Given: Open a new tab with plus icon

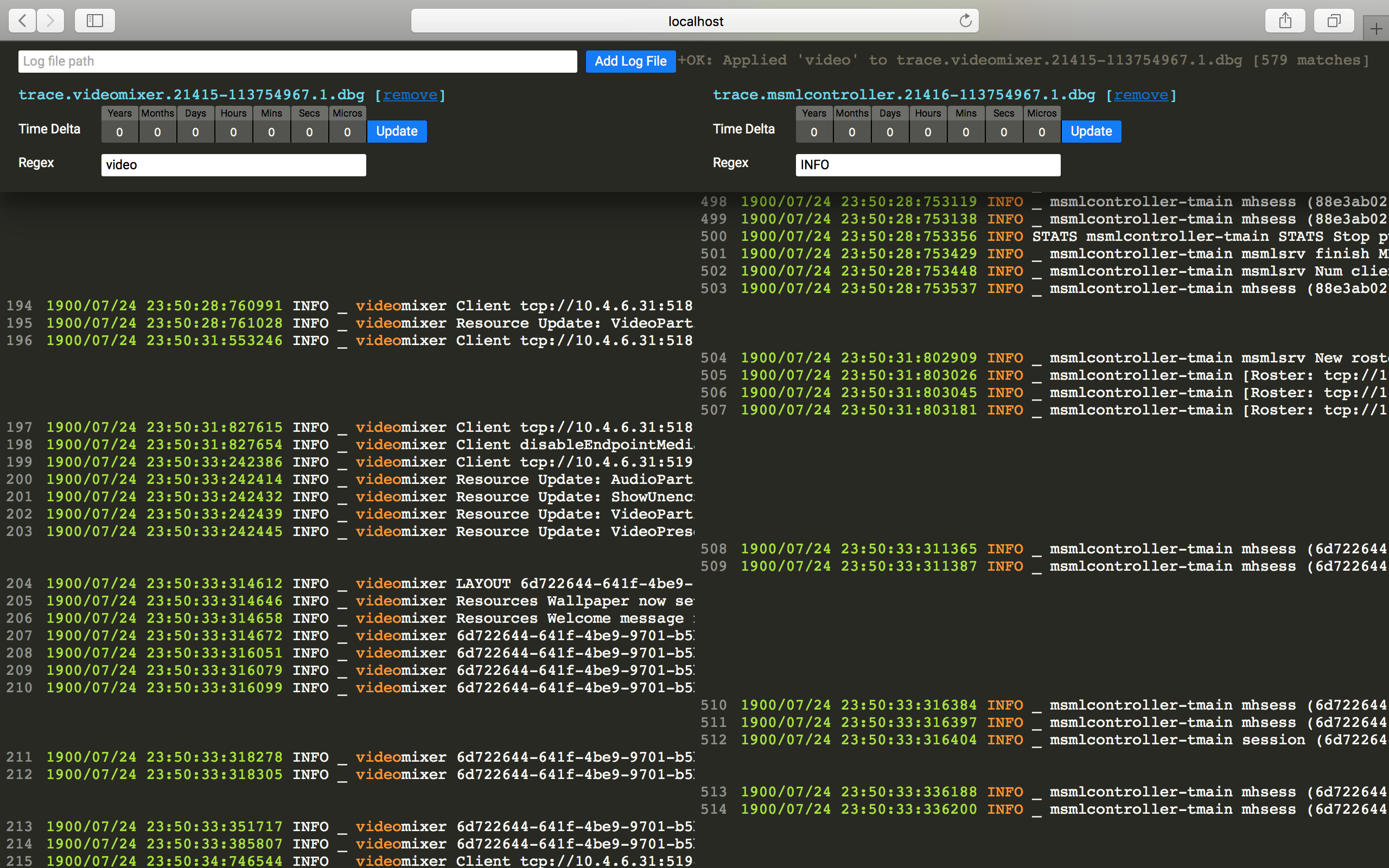Looking at the screenshot, I should point(1376,29).
